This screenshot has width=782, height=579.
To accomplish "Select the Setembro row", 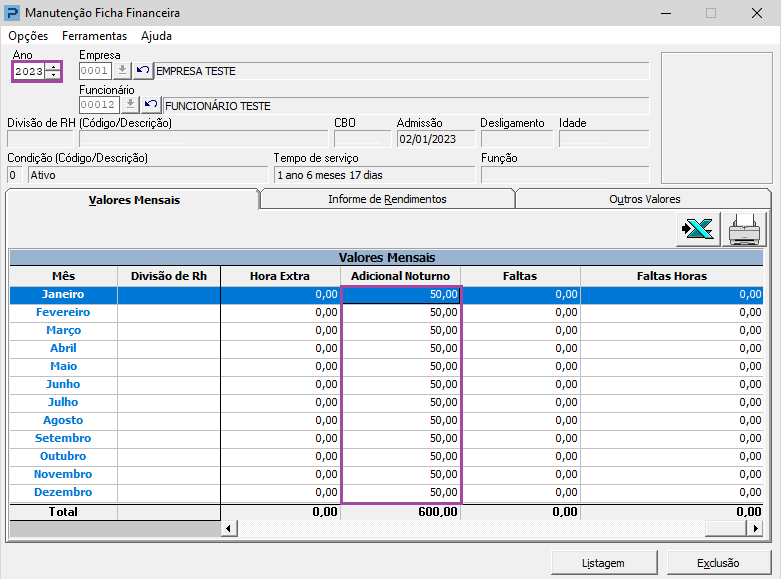I will pyautogui.click(x=387, y=438).
